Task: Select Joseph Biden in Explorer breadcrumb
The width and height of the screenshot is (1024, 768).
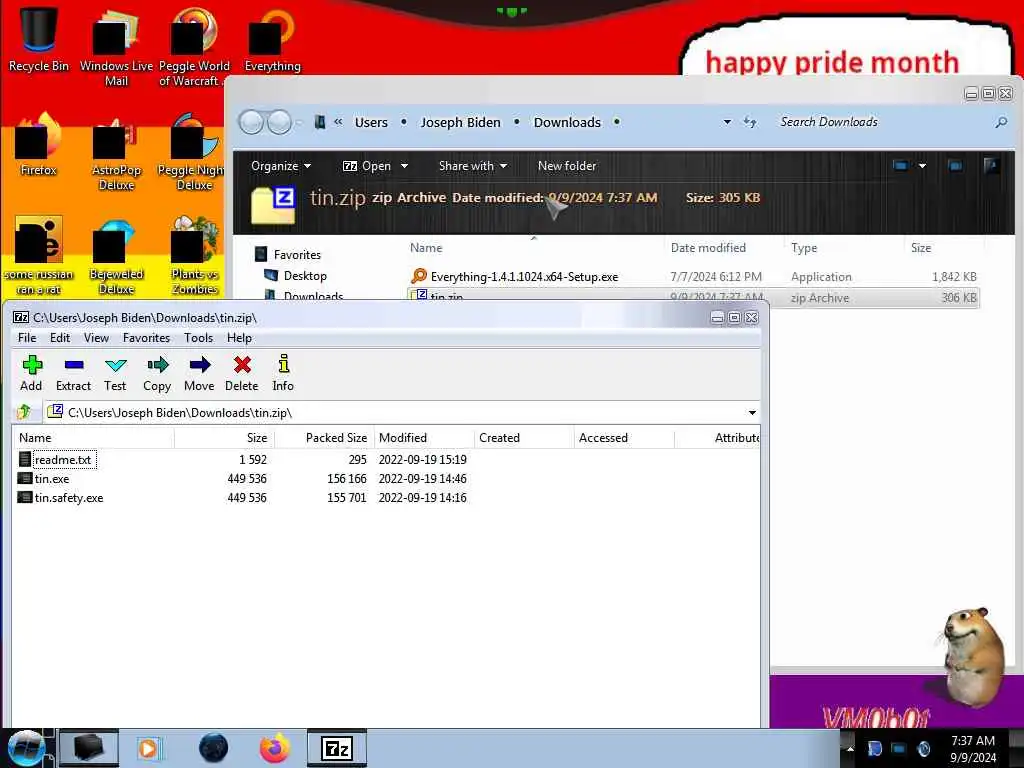Action: (460, 122)
